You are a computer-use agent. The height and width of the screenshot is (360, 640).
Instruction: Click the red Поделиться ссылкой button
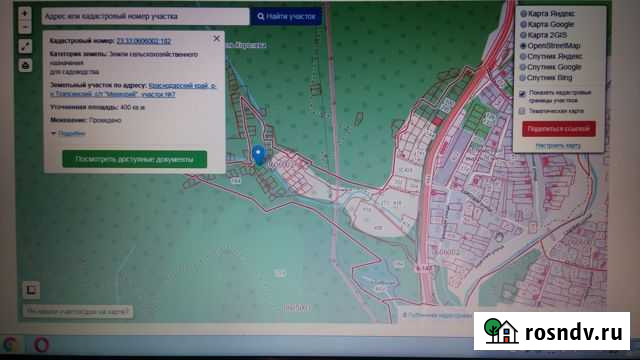[x=559, y=129]
